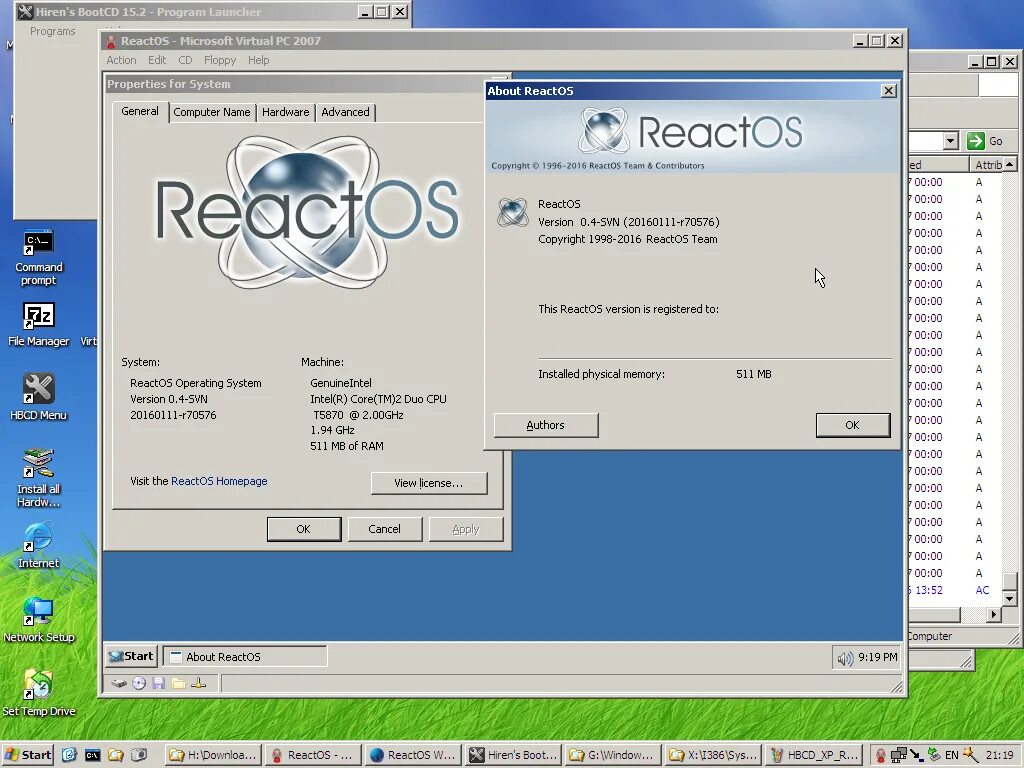This screenshot has height=768, width=1024.
Task: Click the host tray clock showing 21:19
Action: pos(999,756)
